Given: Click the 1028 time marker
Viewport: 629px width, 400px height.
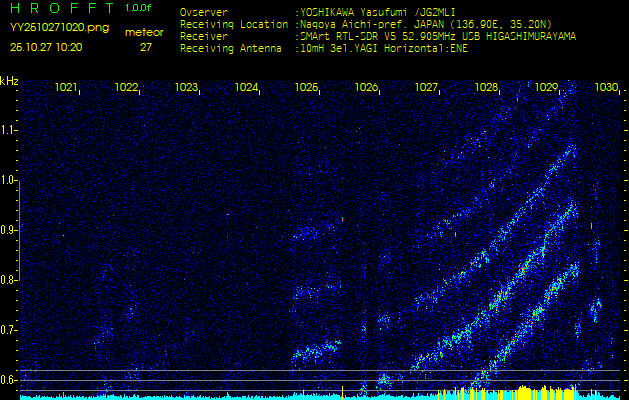Looking at the screenshot, I should [x=486, y=87].
